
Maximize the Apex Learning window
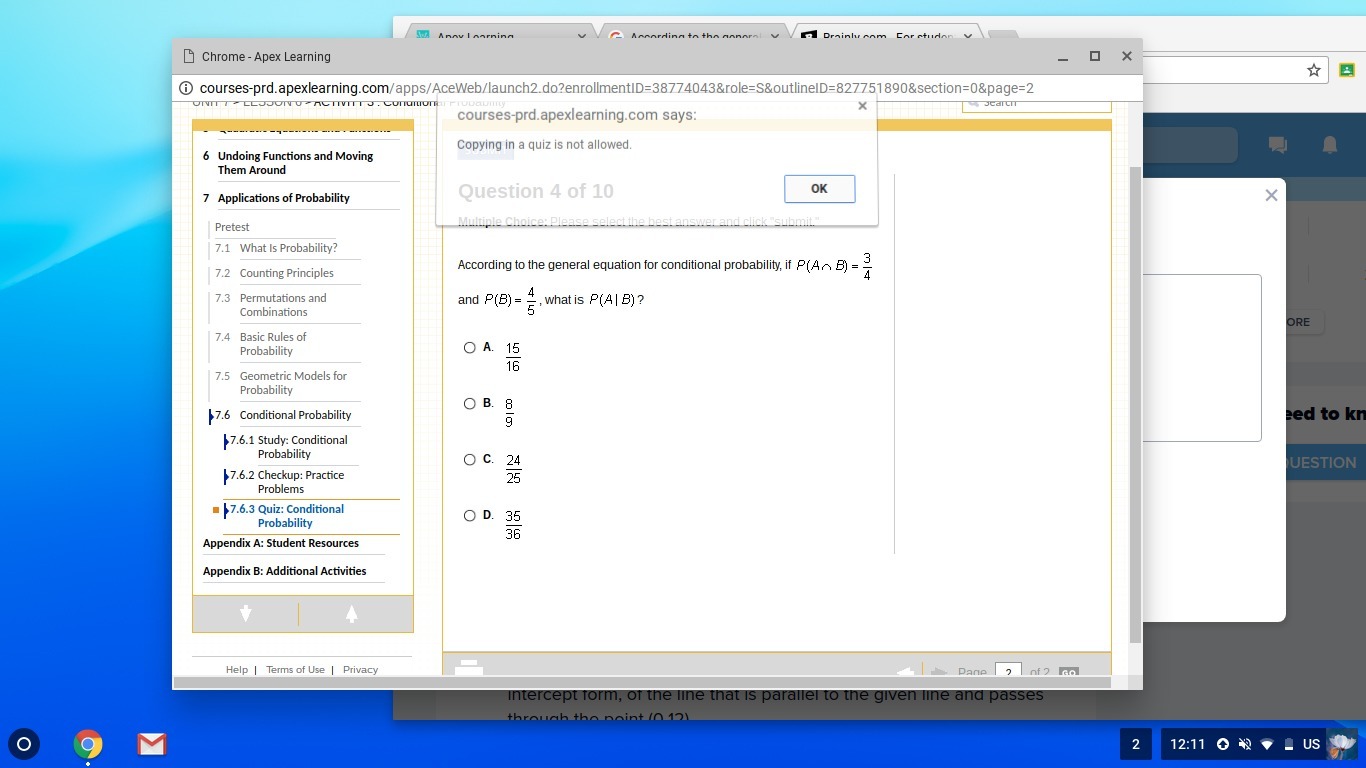[x=1095, y=56]
